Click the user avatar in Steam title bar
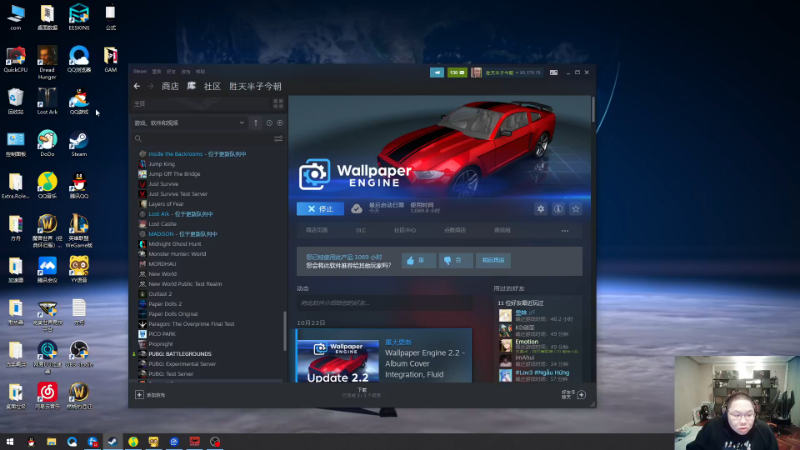This screenshot has height=450, width=800. click(476, 72)
